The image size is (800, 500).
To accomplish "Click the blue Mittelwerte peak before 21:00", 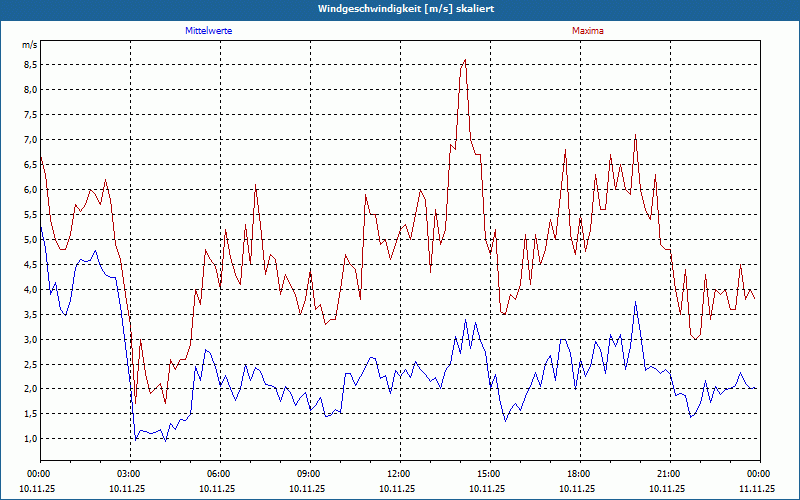I will (x=635, y=302).
